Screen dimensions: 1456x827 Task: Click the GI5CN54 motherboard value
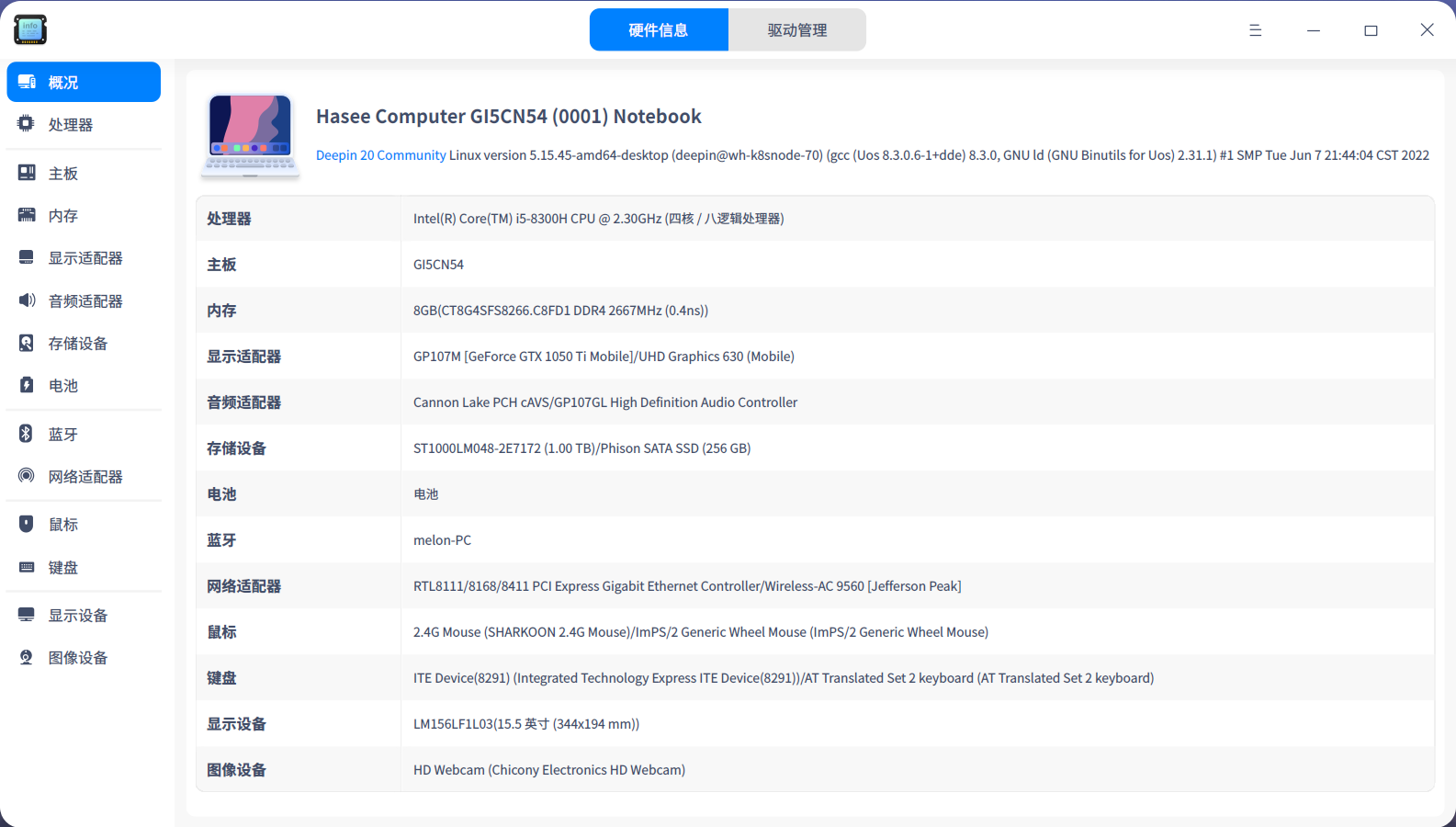click(438, 265)
